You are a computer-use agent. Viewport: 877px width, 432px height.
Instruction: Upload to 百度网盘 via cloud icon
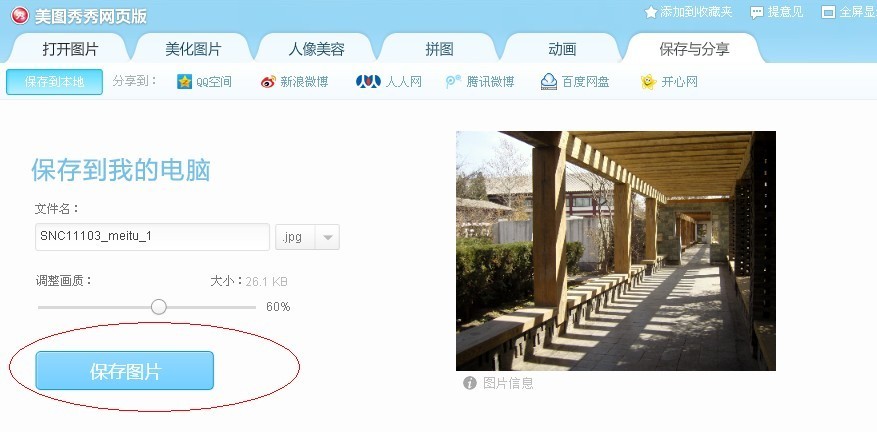pyautogui.click(x=549, y=82)
